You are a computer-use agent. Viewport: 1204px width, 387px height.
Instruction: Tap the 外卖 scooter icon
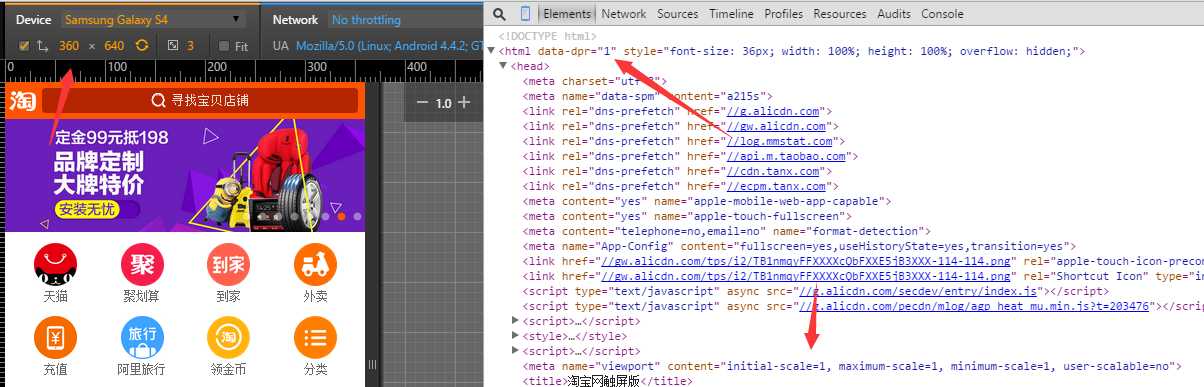(315, 263)
